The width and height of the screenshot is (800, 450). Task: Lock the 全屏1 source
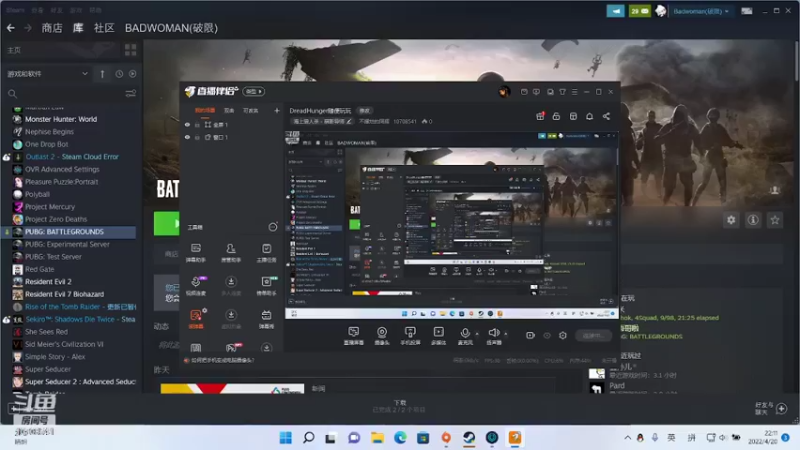point(197,124)
